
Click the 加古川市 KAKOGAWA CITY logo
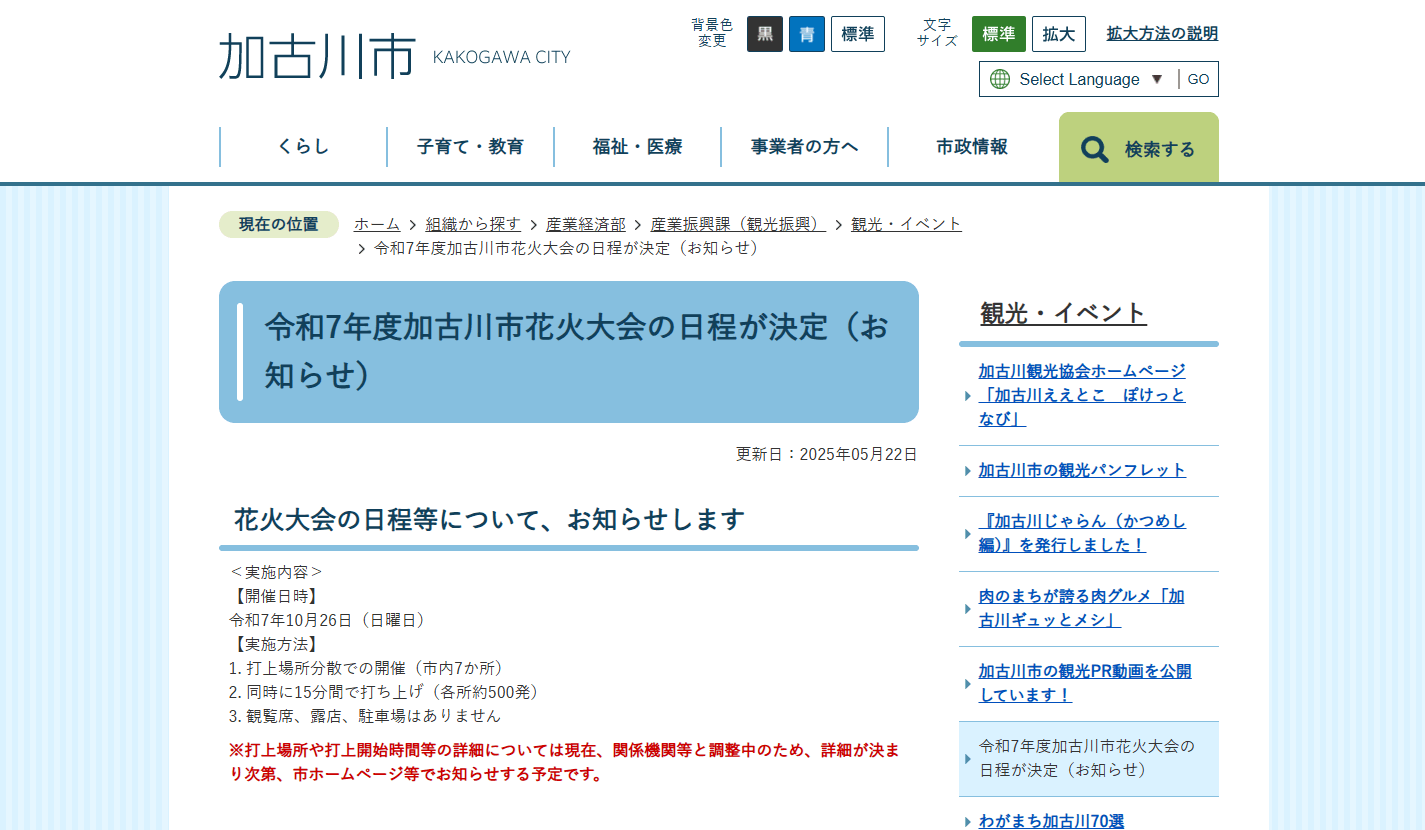click(394, 55)
